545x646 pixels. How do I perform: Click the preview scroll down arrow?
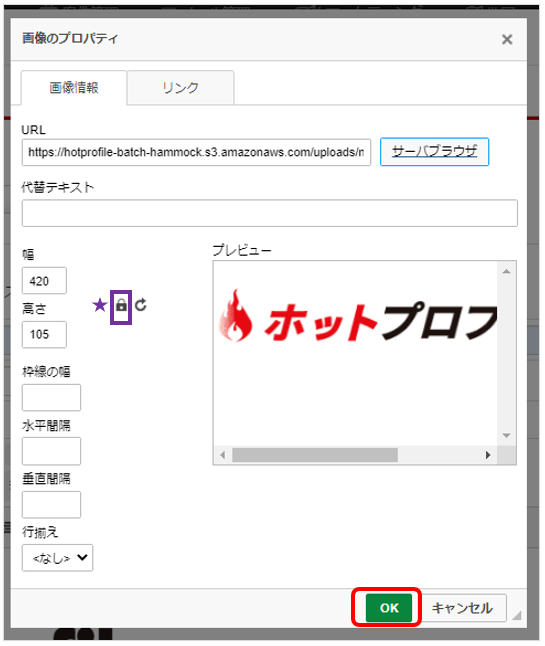[506, 435]
